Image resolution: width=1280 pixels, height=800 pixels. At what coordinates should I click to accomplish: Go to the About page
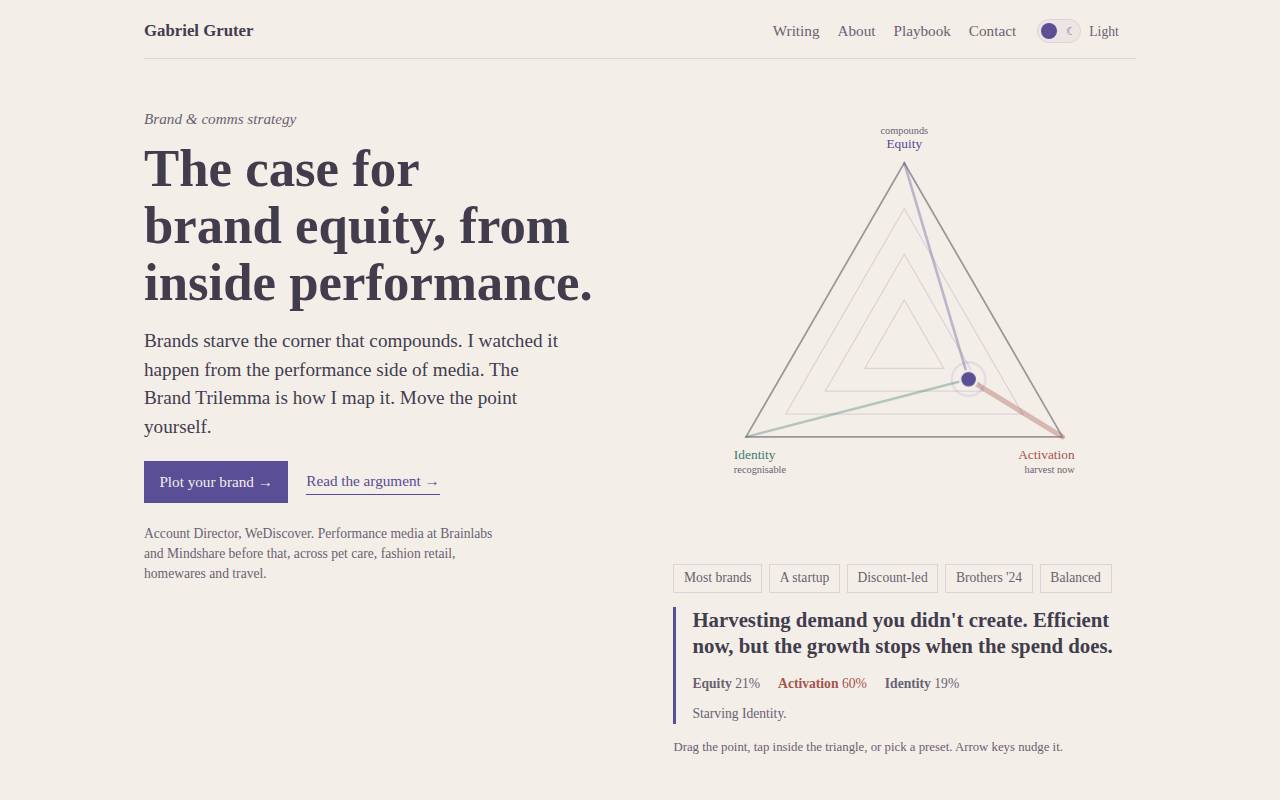pos(856,31)
